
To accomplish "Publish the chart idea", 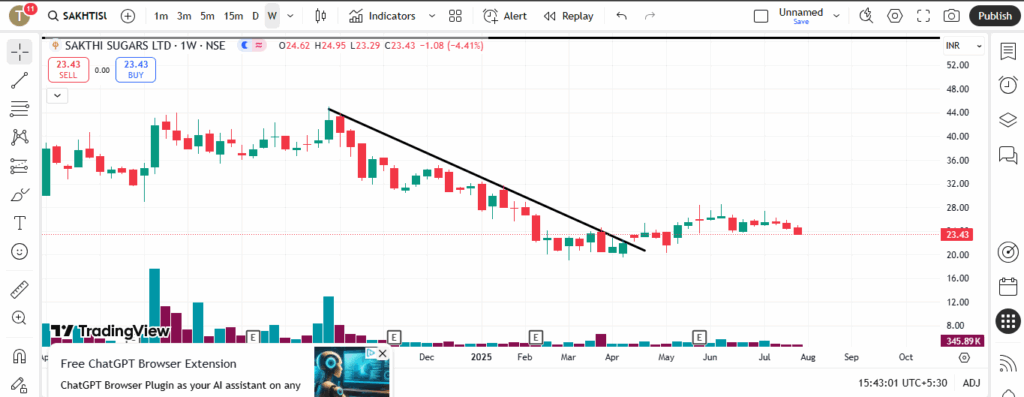I will [x=995, y=16].
